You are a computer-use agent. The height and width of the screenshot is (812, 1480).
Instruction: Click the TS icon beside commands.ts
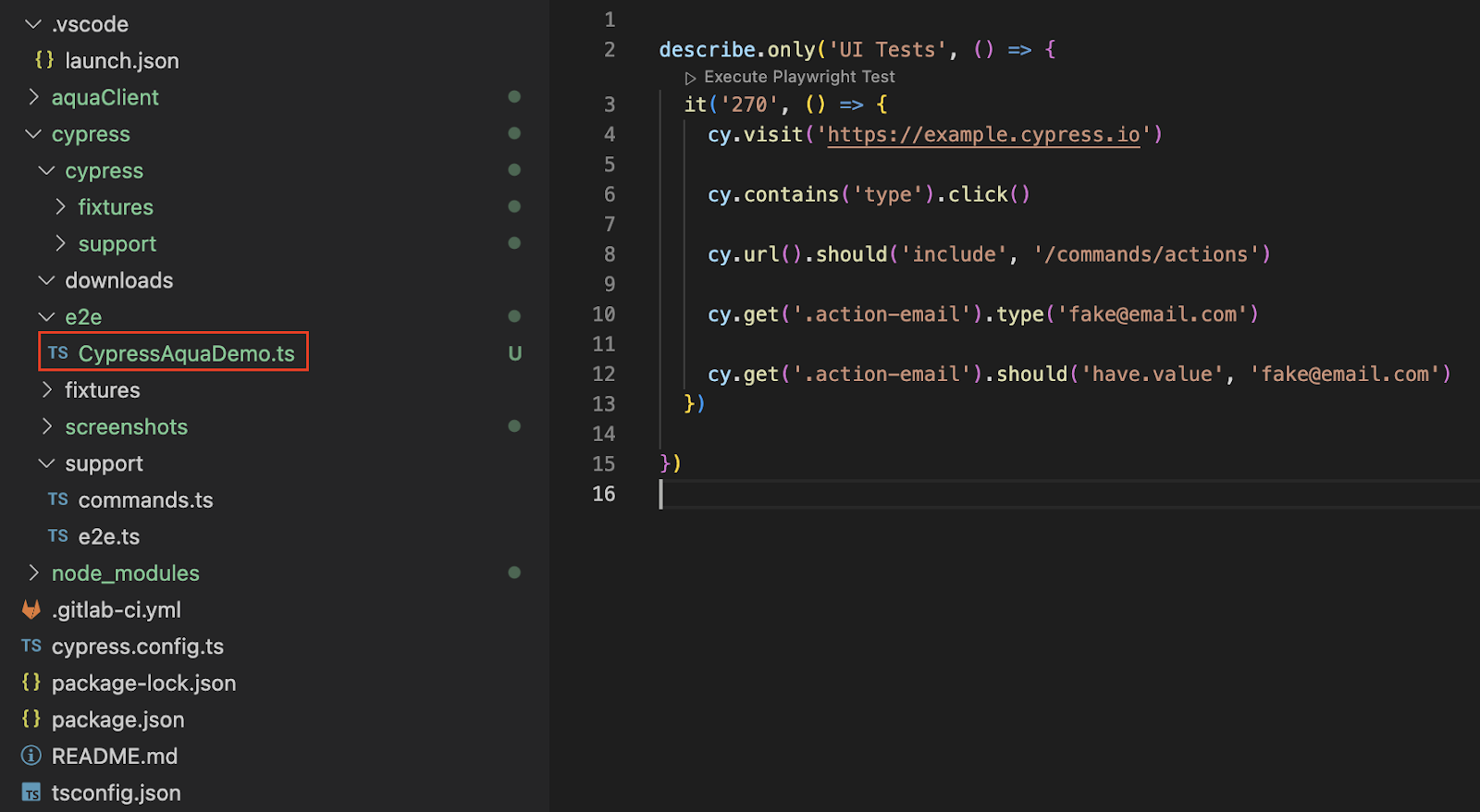pyautogui.click(x=58, y=499)
